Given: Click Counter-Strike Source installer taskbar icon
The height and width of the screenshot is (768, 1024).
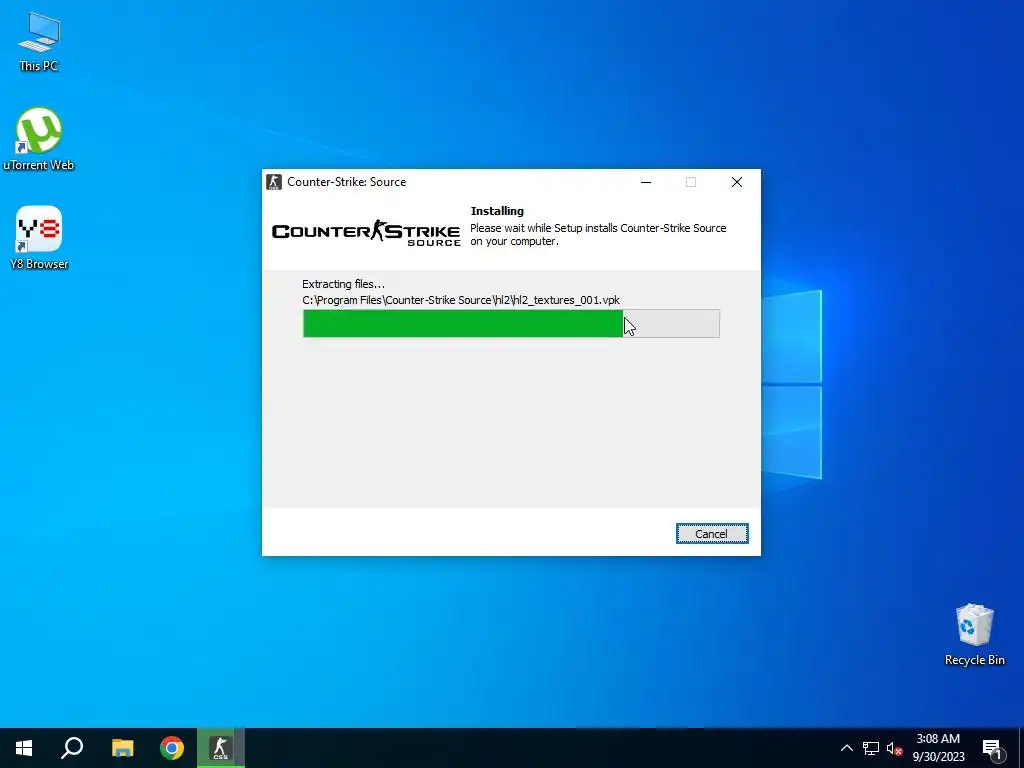Looking at the screenshot, I should pyautogui.click(x=221, y=748).
